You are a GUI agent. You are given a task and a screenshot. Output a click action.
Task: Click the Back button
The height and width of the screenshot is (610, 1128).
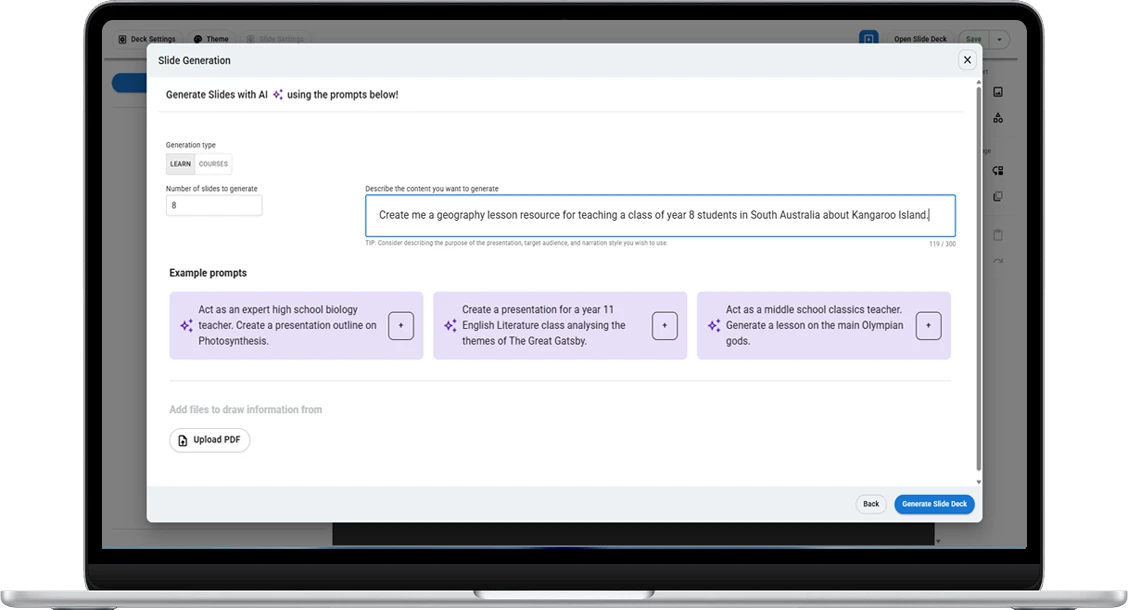[871, 504]
